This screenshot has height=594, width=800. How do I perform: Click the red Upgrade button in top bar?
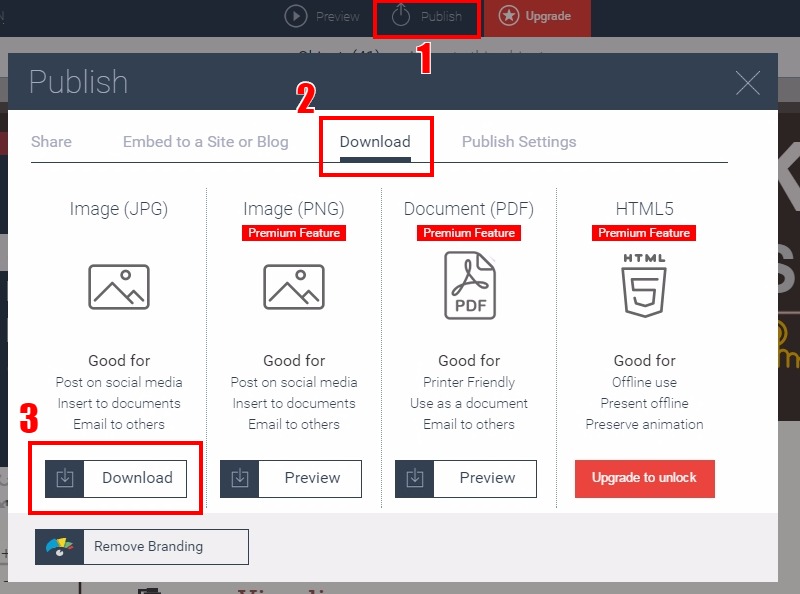pos(537,18)
